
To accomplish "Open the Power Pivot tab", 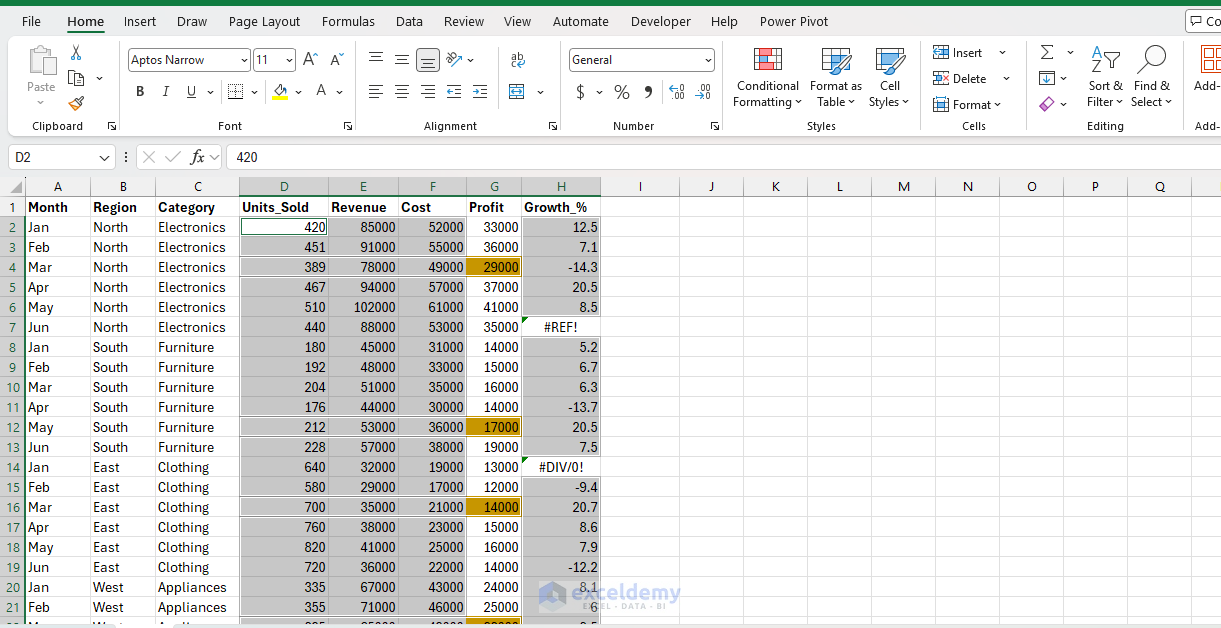I will 794,21.
